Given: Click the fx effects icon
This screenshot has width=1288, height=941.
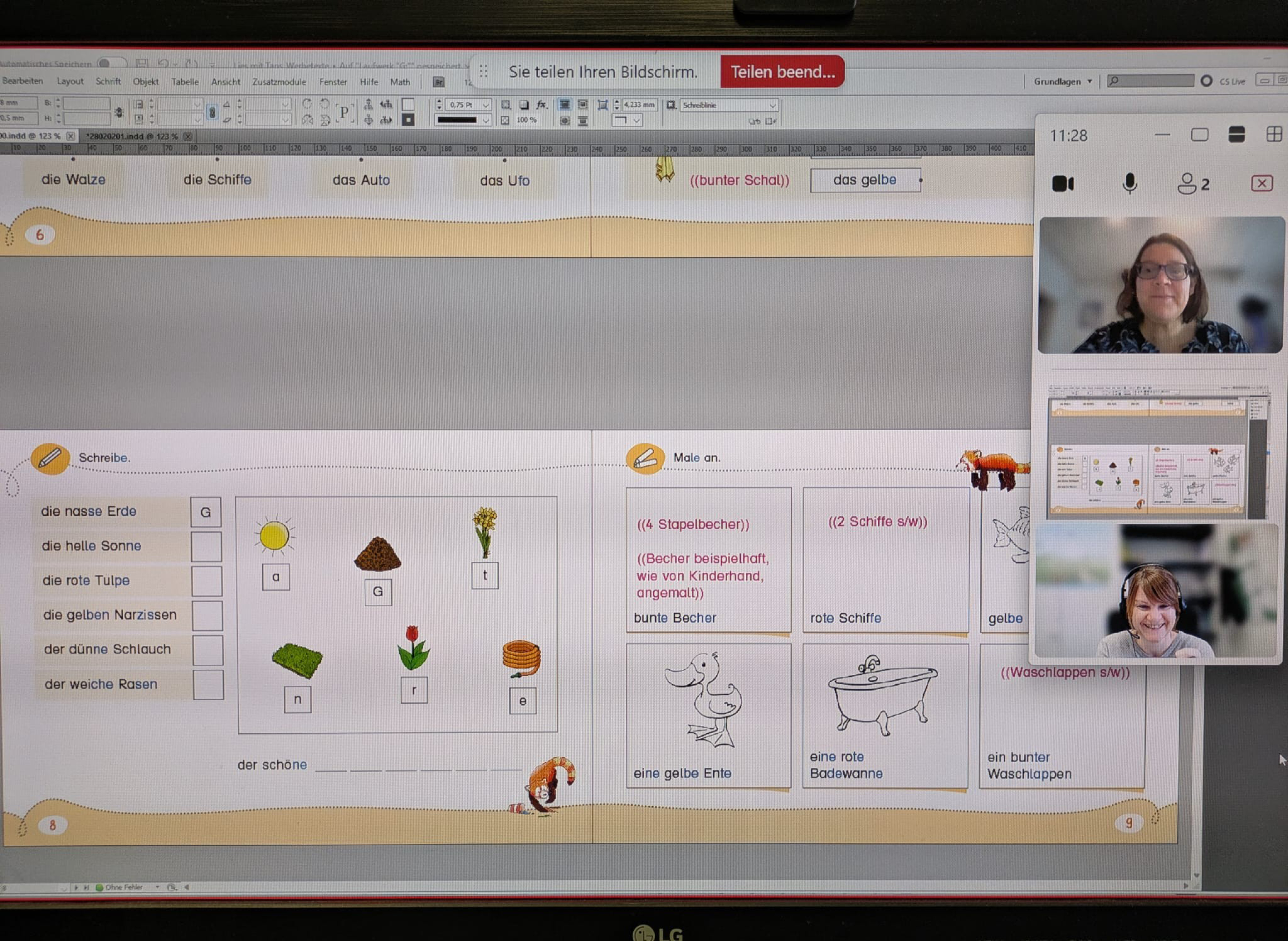Looking at the screenshot, I should point(541,105).
